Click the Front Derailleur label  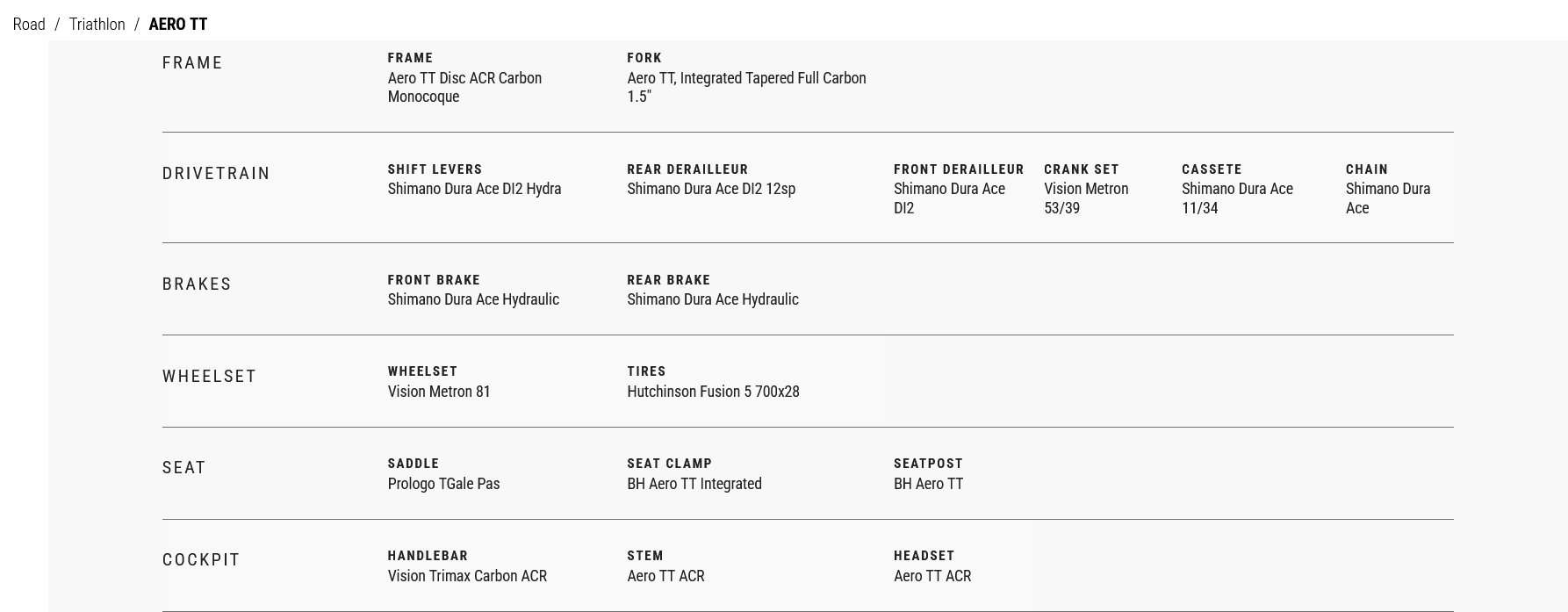coord(958,169)
